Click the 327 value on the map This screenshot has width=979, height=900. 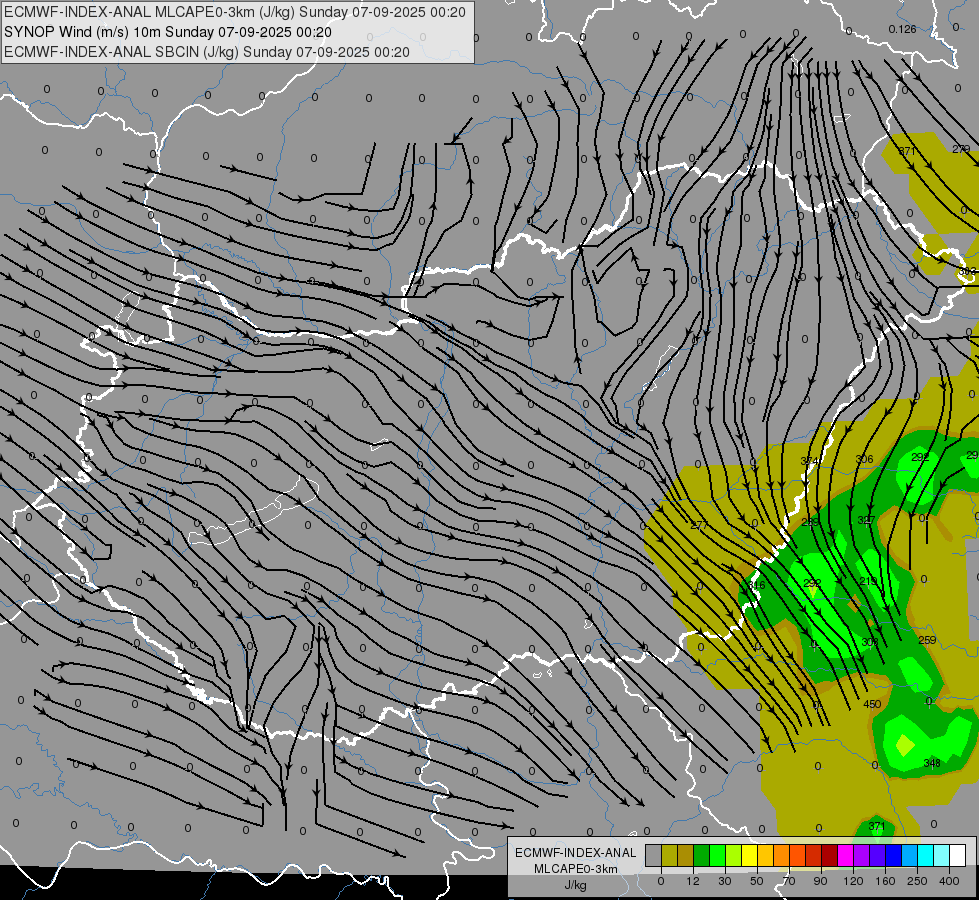[866, 520]
